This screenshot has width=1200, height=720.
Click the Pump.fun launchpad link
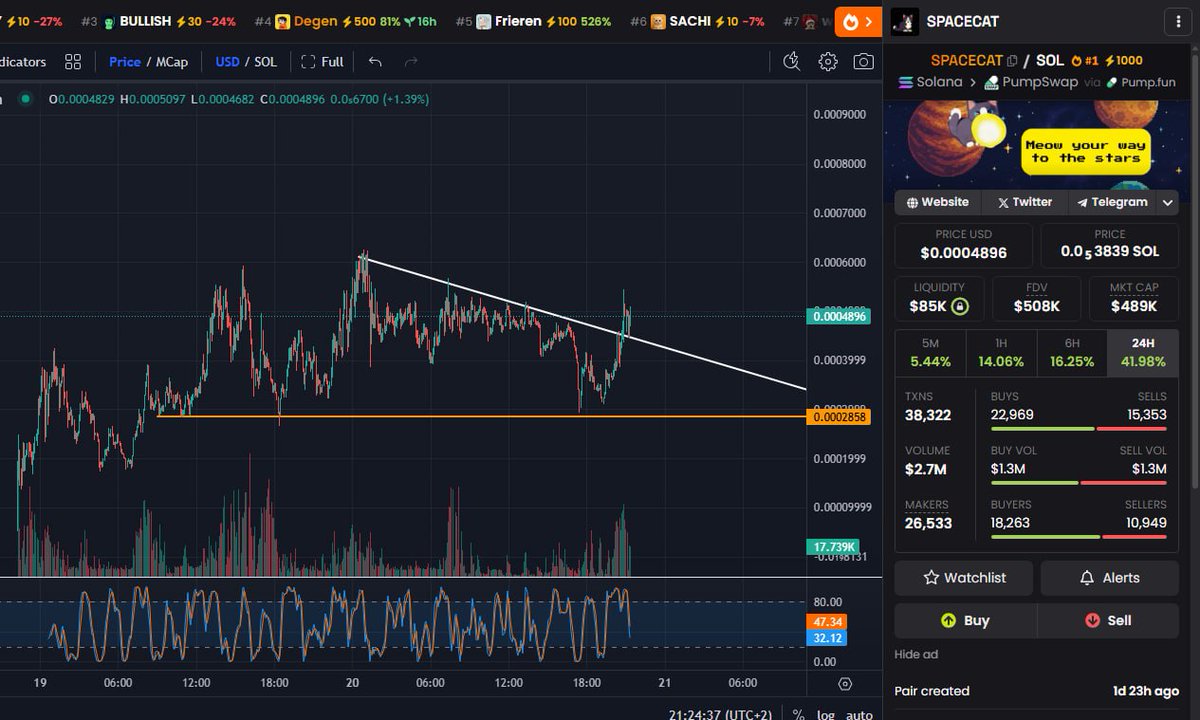tap(1141, 82)
